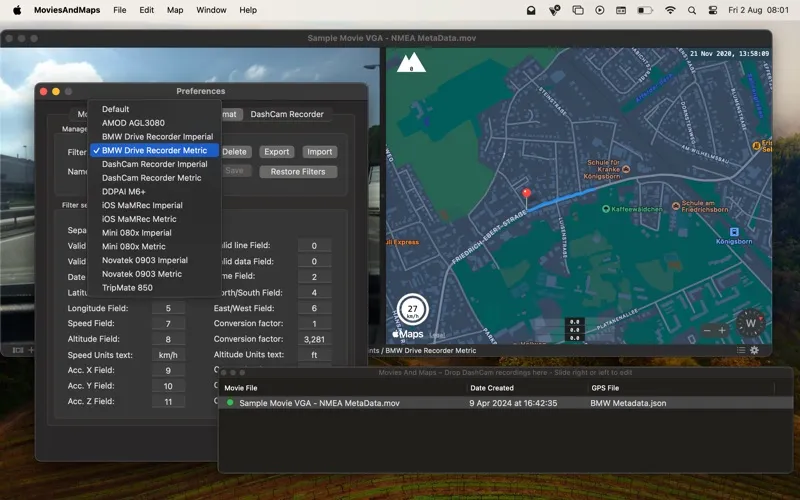
Task: Click the plus icon below the video
Action: 31,350
